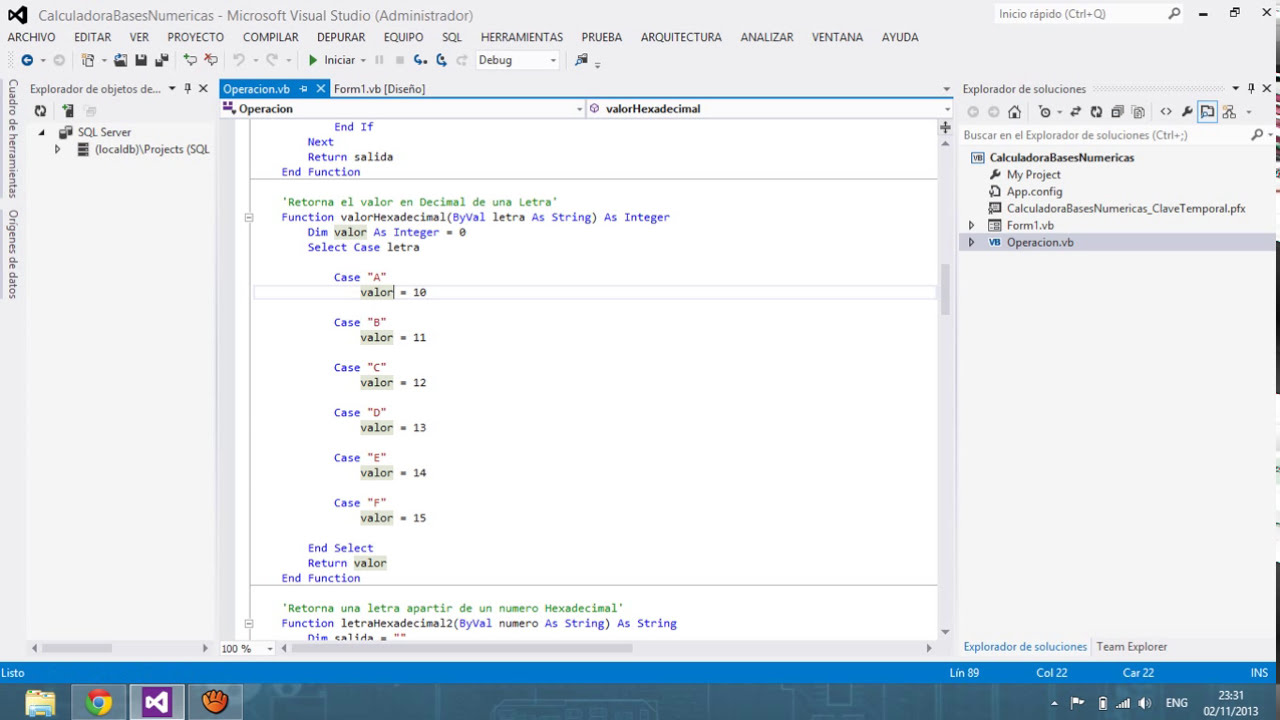Open the ARQUITECTURA menu
1280x720 pixels.
click(x=681, y=37)
